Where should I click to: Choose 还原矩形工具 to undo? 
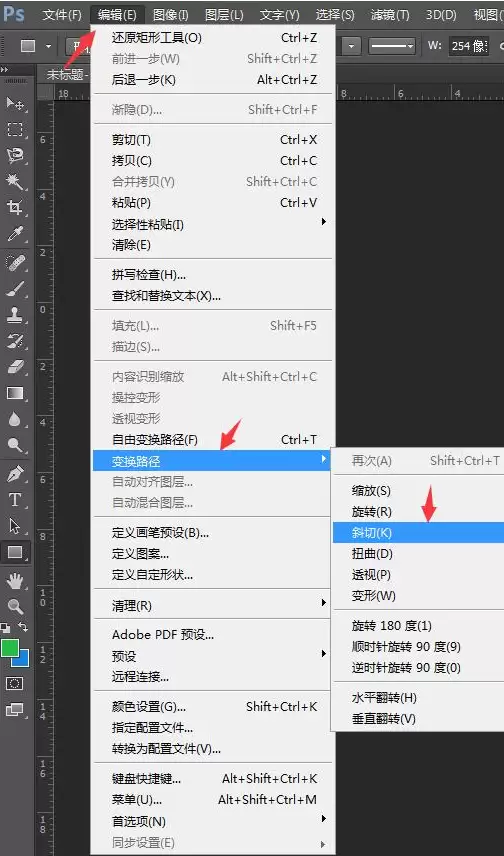click(213, 38)
